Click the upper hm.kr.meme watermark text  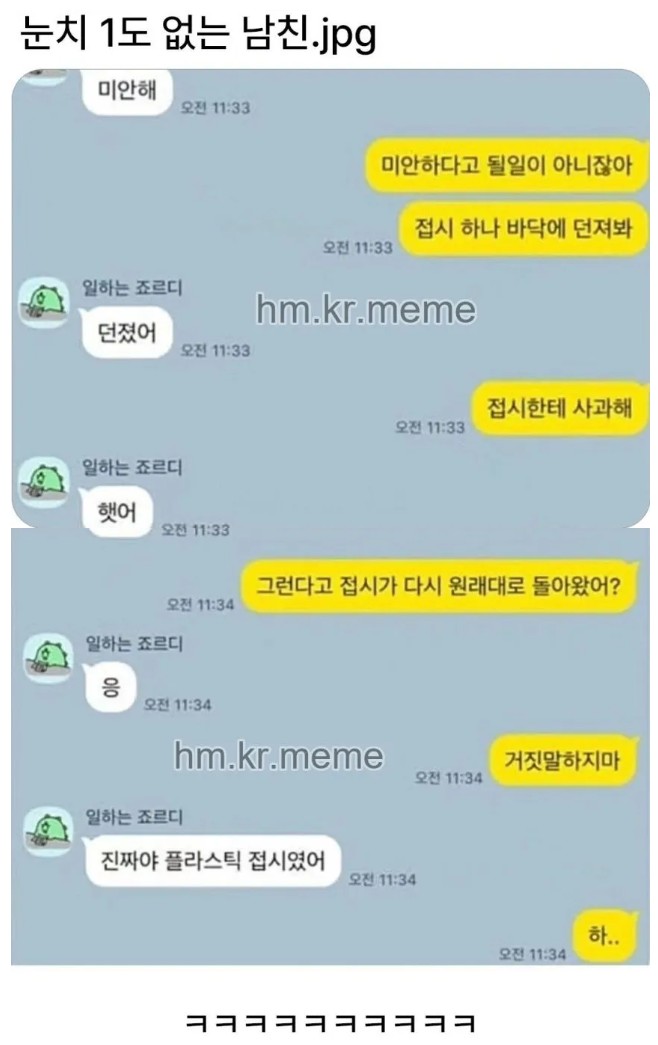tap(366, 310)
